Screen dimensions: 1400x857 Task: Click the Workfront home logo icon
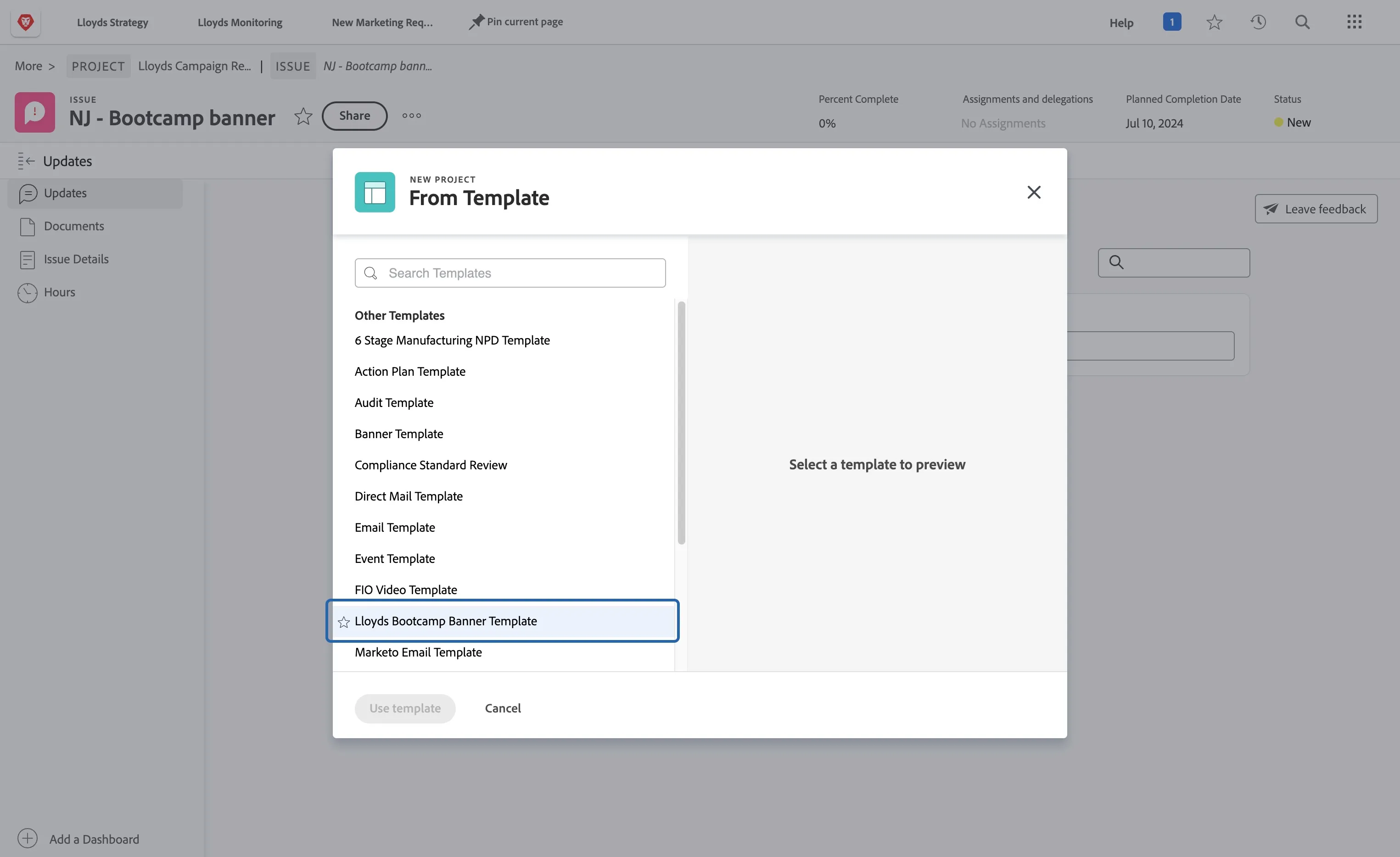click(x=26, y=22)
